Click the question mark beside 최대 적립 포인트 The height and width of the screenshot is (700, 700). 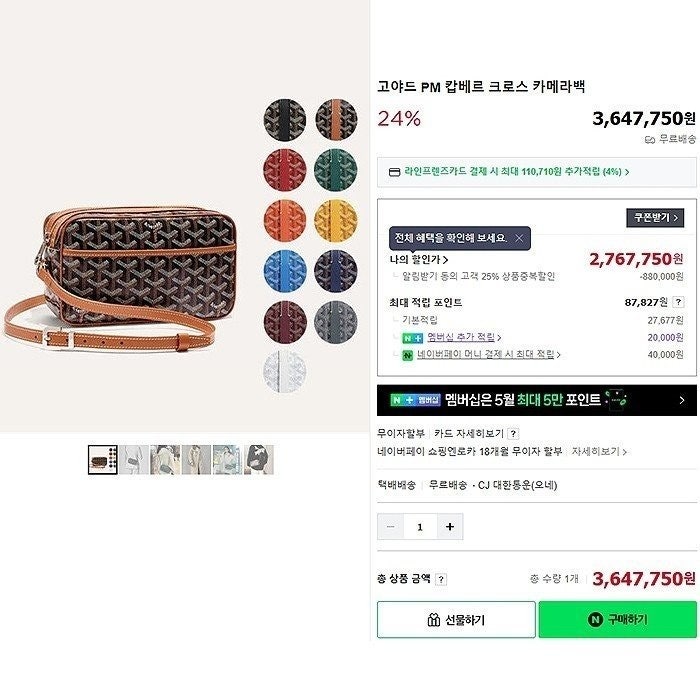coord(678,302)
